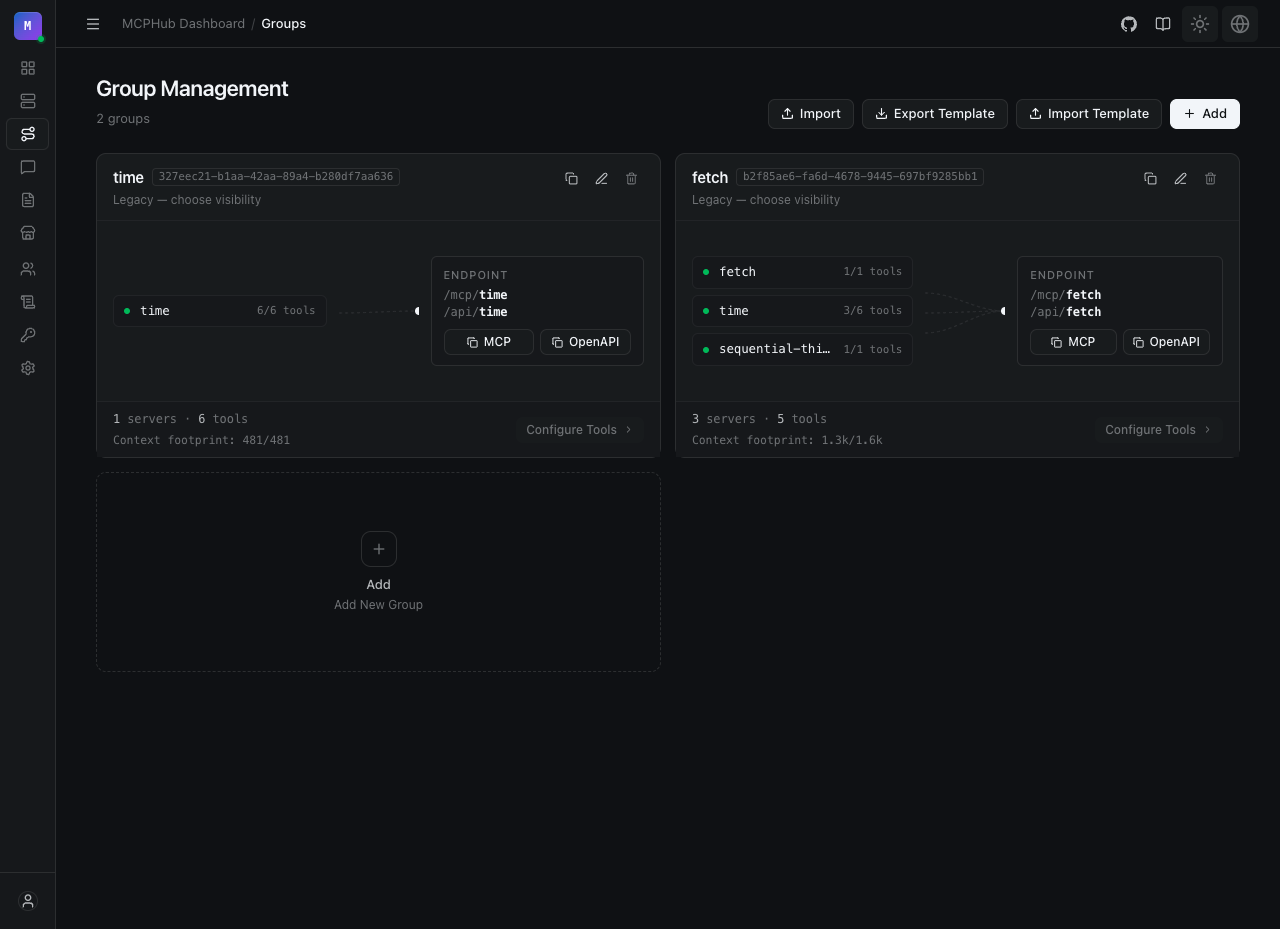Open the GitHub repository icon

pos(1129,24)
